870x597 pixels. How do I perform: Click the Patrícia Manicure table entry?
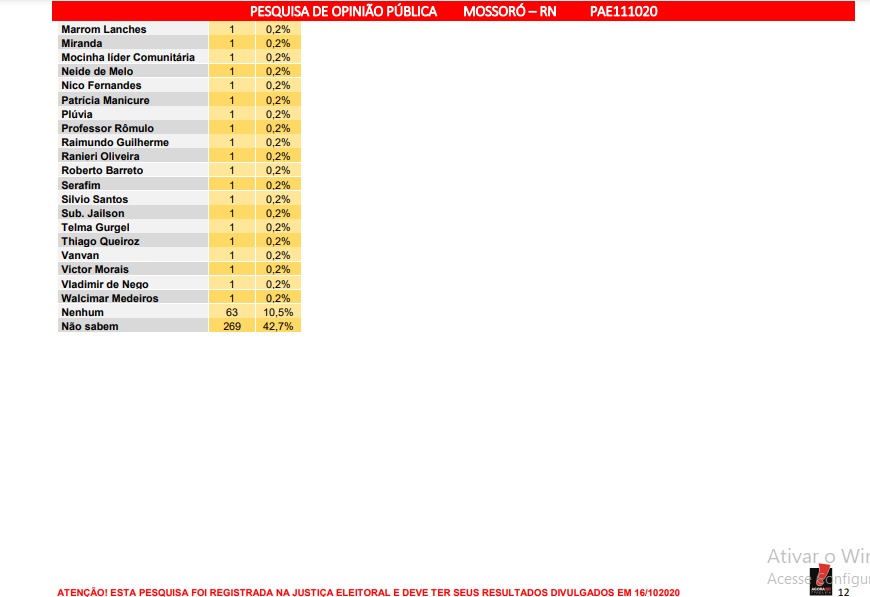pos(105,100)
